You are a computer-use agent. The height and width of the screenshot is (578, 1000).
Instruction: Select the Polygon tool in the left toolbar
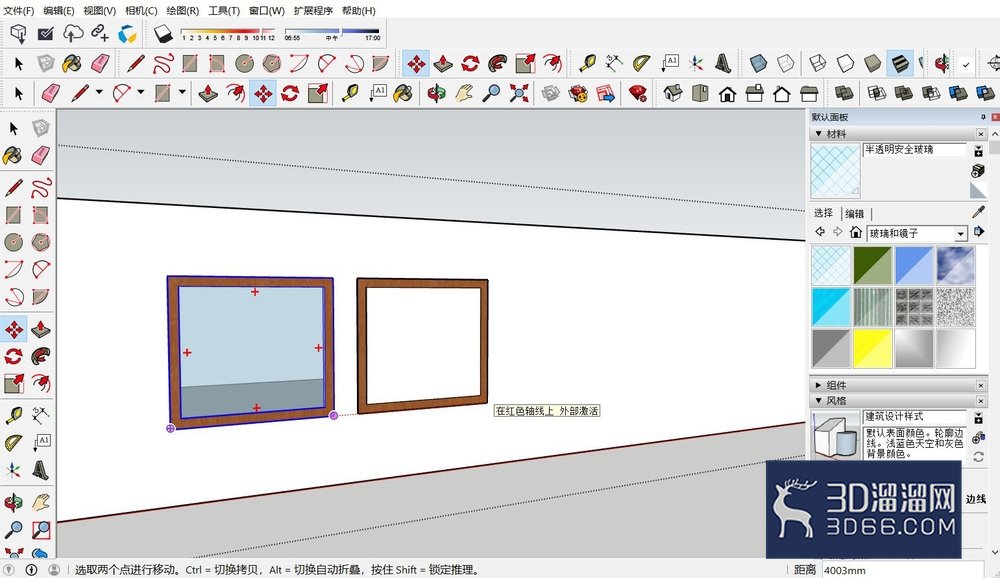point(41,242)
